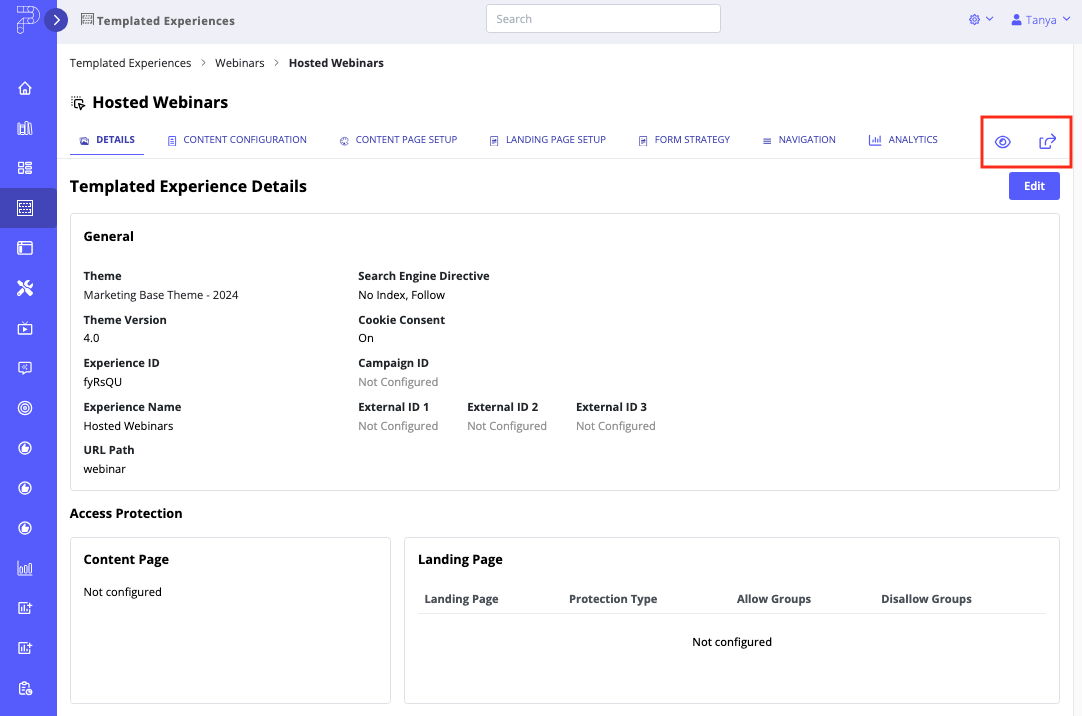The width and height of the screenshot is (1082, 716).
Task: Open the Form Strategy tab
Action: click(x=684, y=140)
